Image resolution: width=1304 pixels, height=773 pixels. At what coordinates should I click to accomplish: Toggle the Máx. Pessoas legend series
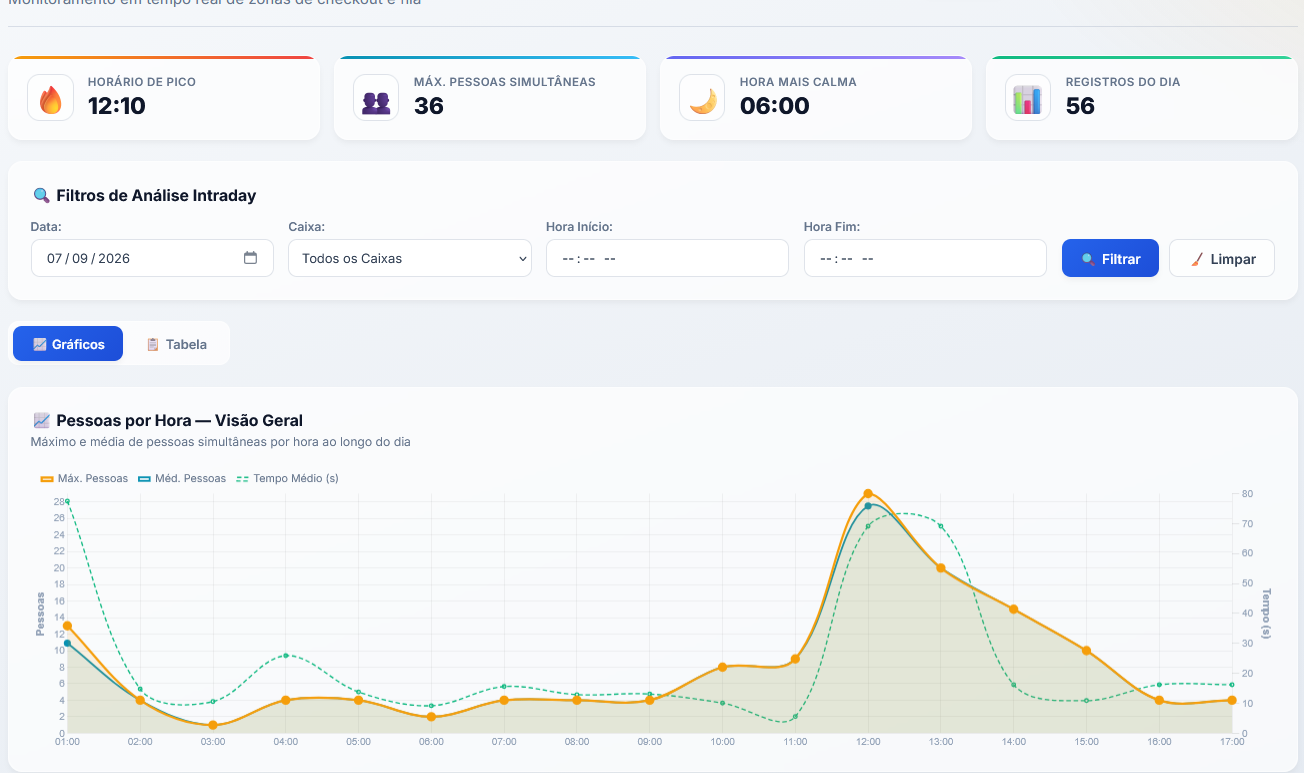[x=84, y=478]
